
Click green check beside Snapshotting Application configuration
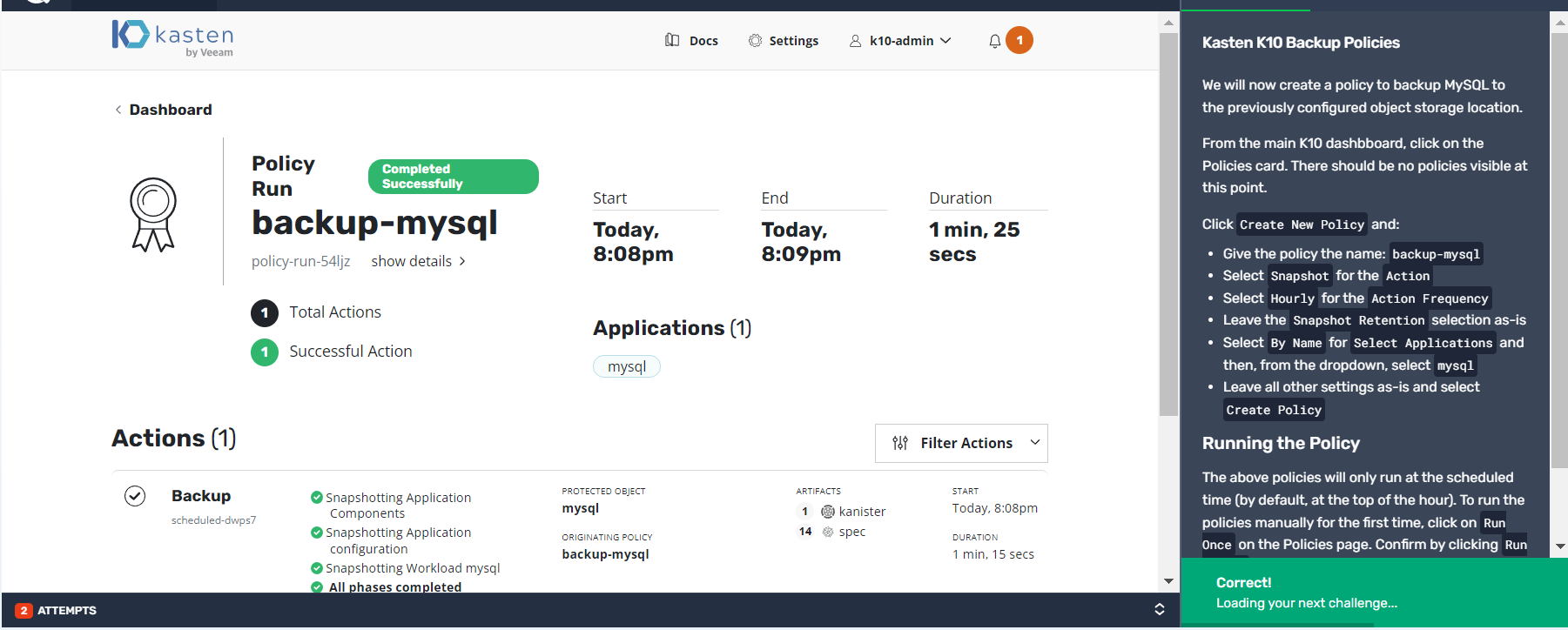(x=317, y=533)
